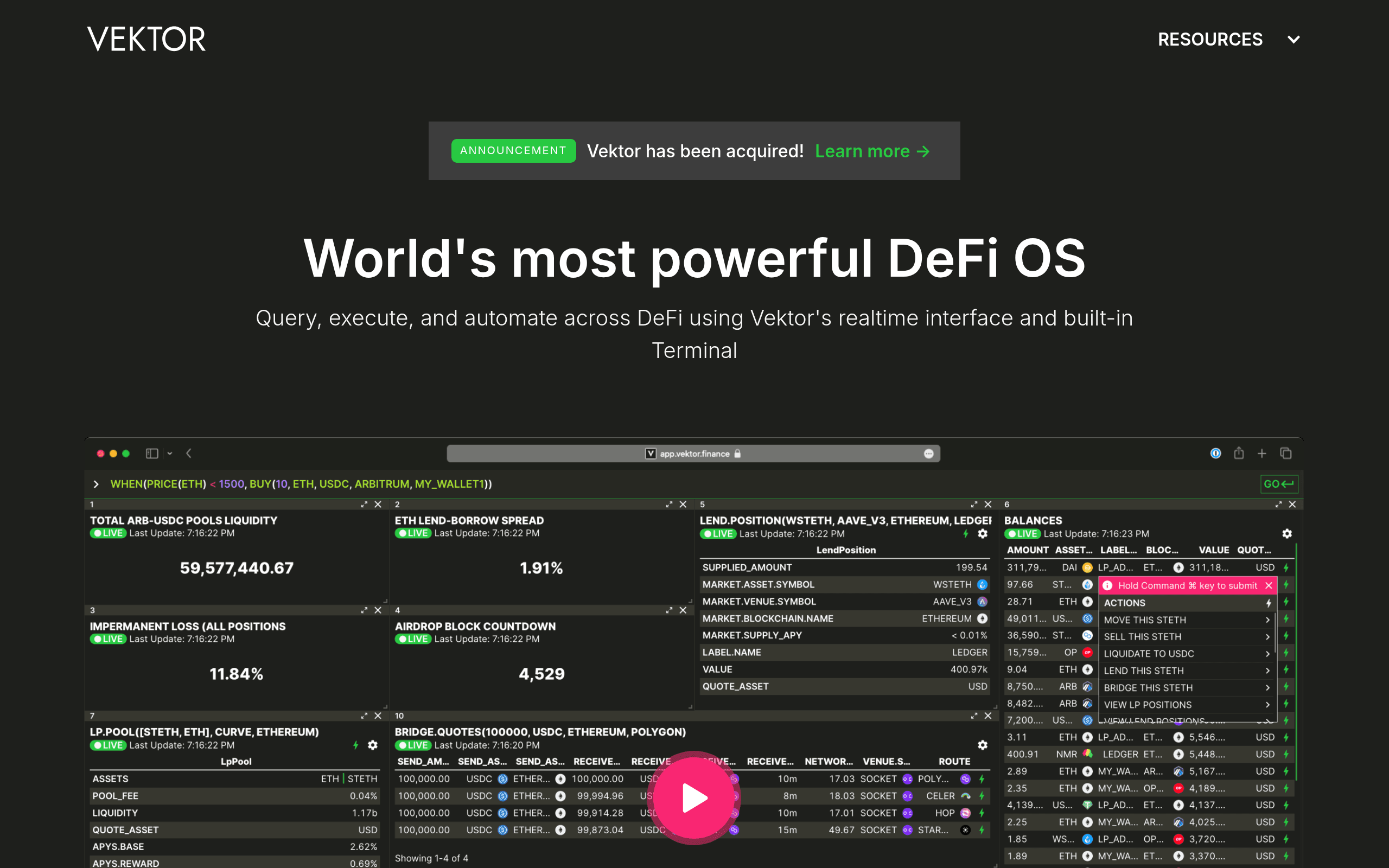
Task: Click the green GO submit button
Action: pyautogui.click(x=1278, y=484)
